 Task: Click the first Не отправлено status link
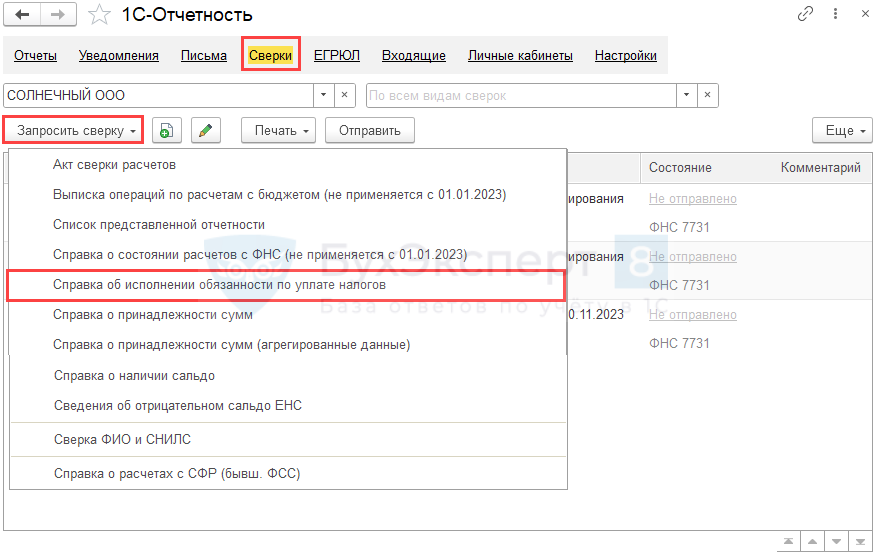692,198
